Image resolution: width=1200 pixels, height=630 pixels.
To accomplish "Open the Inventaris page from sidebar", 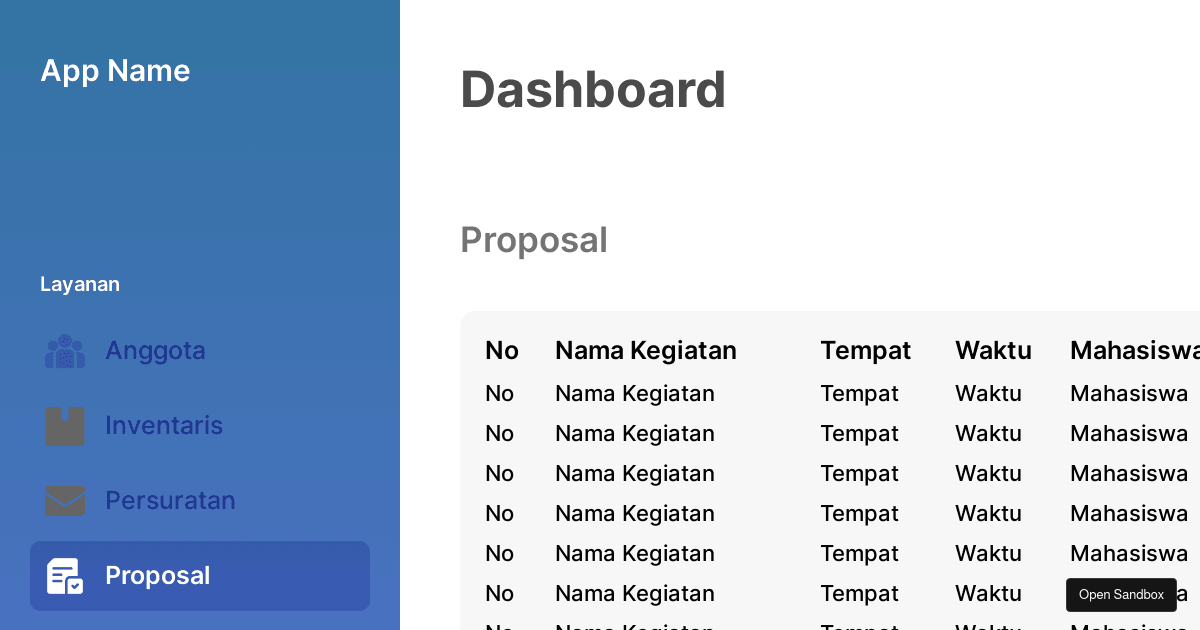I will coord(164,426).
